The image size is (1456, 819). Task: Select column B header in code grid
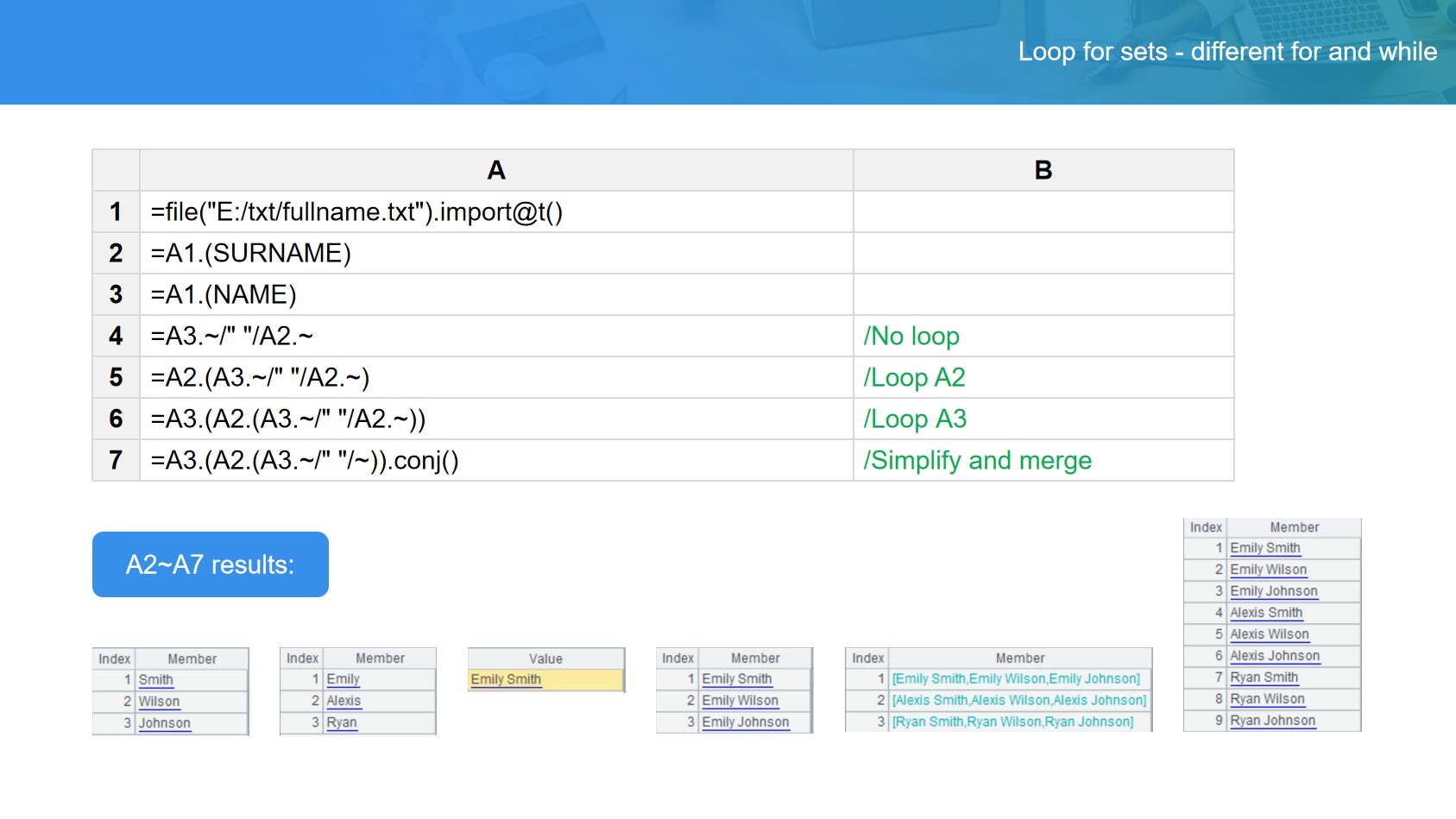1043,170
